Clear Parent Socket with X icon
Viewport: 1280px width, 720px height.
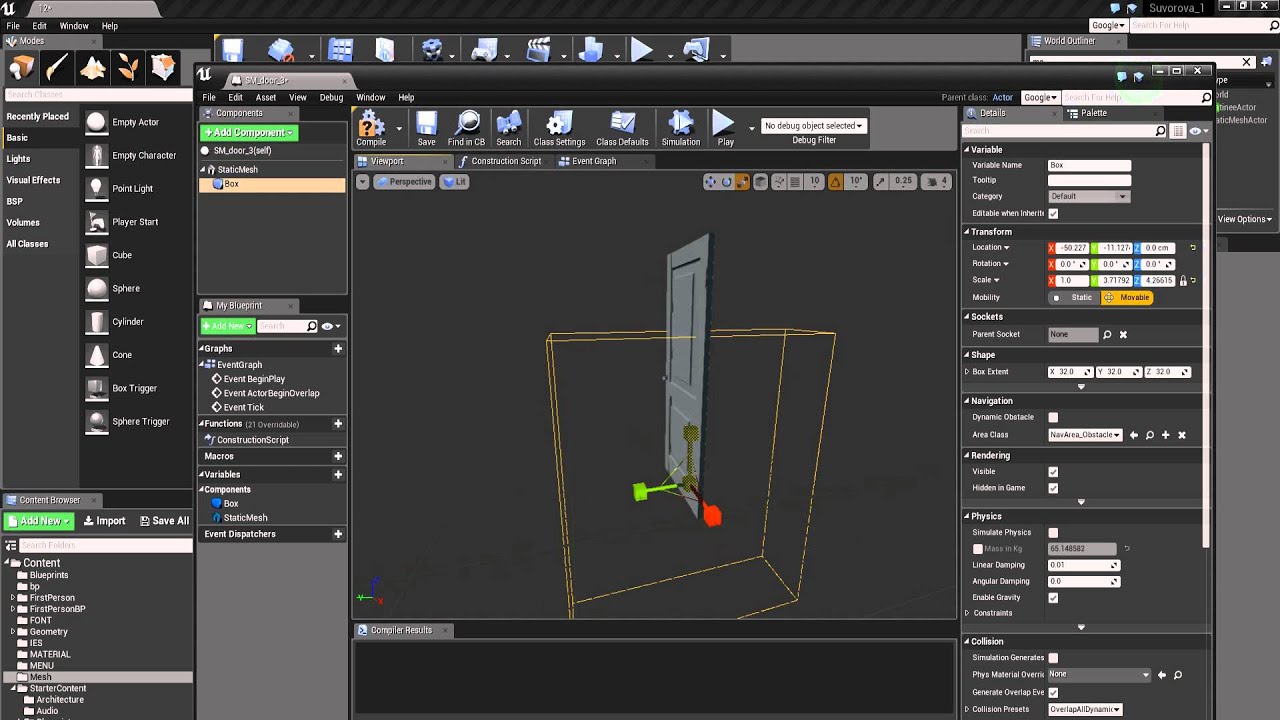click(1123, 334)
